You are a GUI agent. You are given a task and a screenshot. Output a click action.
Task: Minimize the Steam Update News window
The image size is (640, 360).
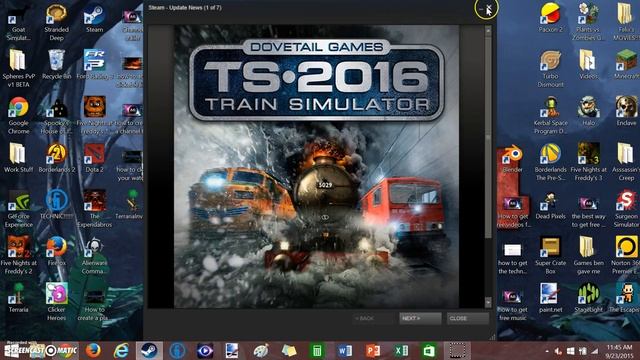[x=481, y=8]
